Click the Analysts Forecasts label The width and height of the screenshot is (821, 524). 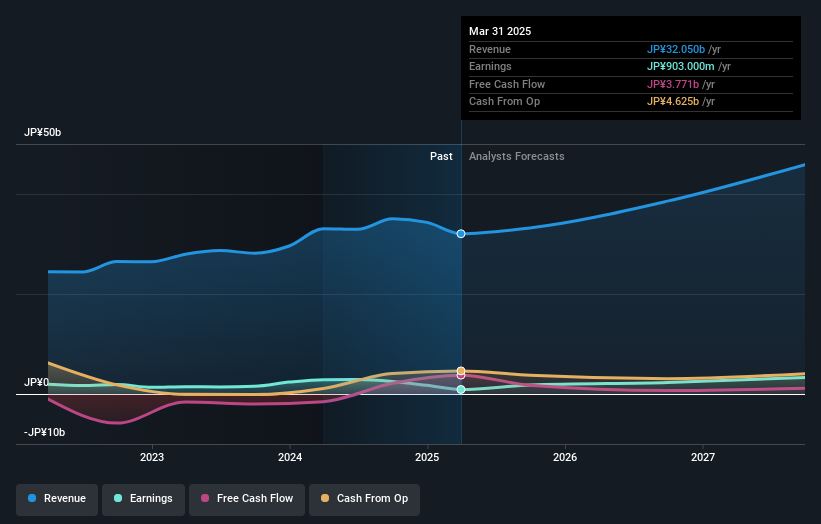pos(516,157)
